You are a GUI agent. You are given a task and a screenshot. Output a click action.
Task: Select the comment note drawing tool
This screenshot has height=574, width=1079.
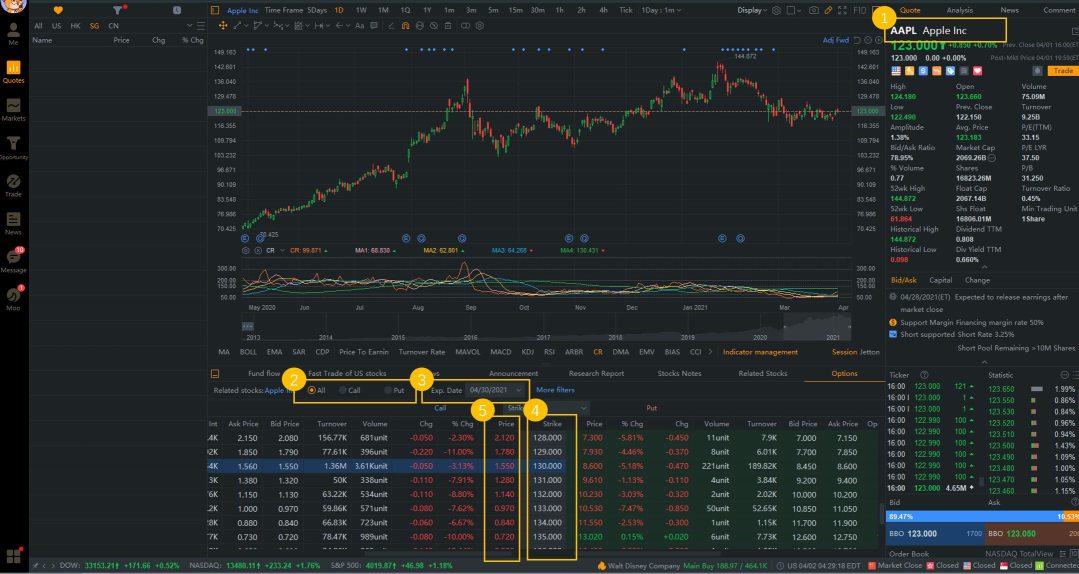(x=374, y=25)
